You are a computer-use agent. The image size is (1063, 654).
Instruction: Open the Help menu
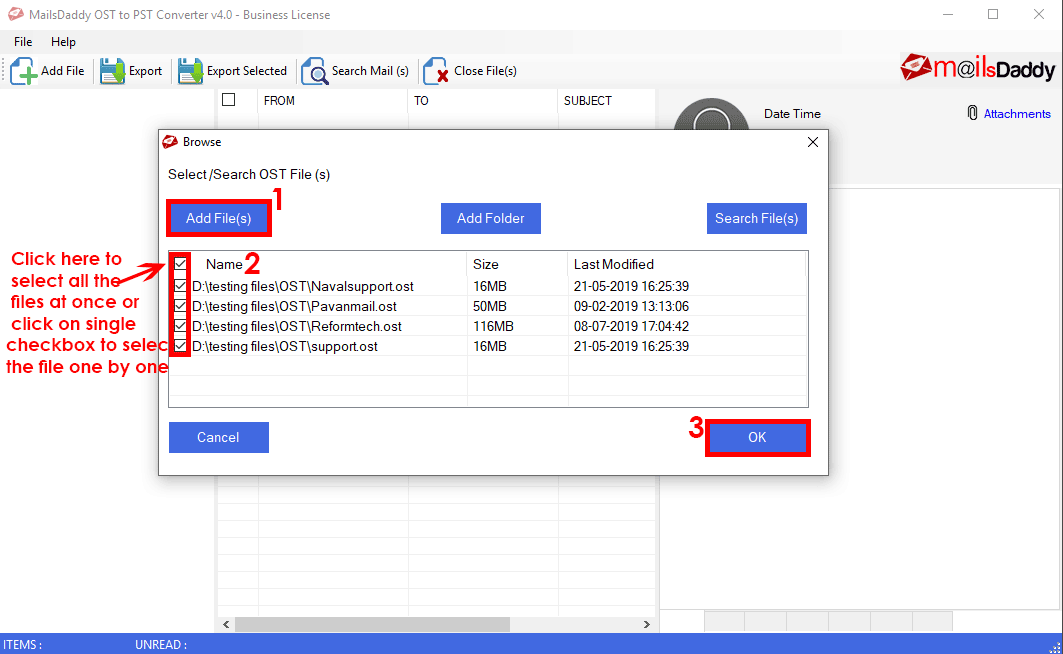[63, 42]
